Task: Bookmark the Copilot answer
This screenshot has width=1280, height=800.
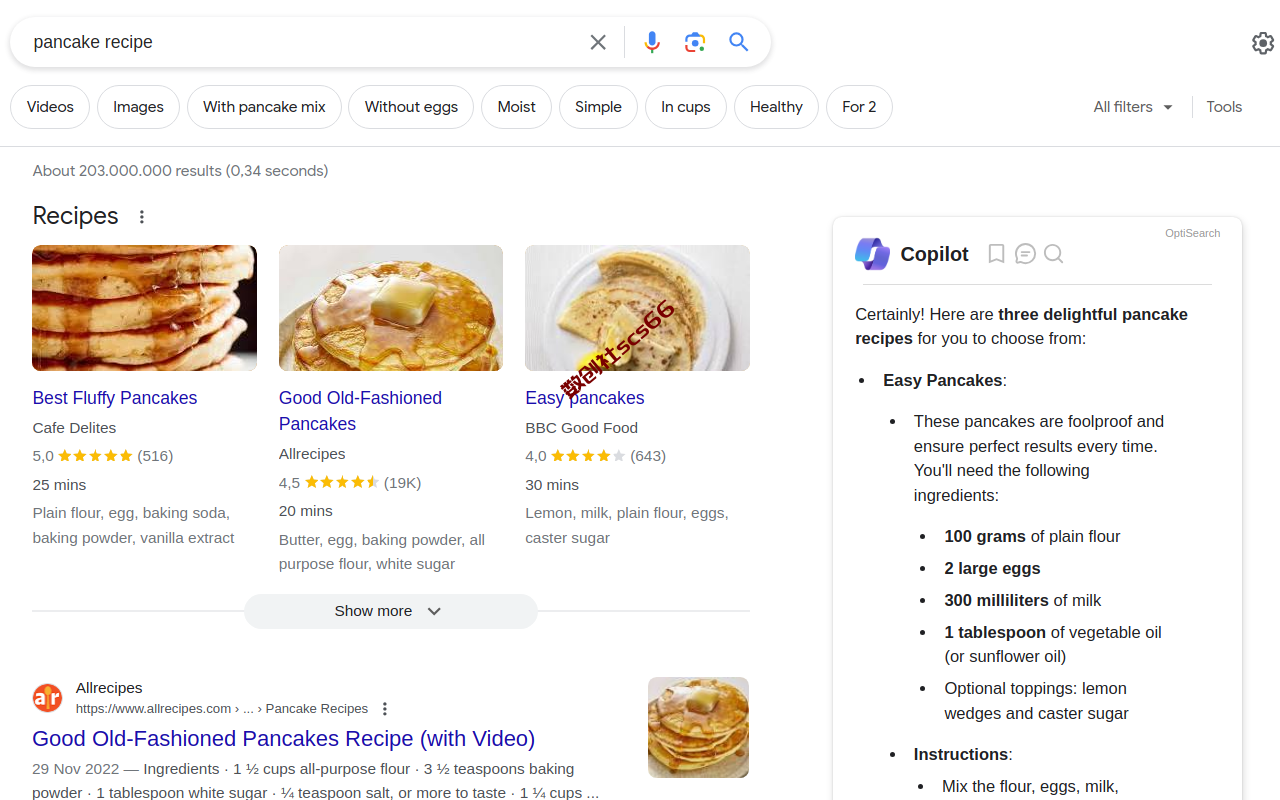Action: click(996, 254)
